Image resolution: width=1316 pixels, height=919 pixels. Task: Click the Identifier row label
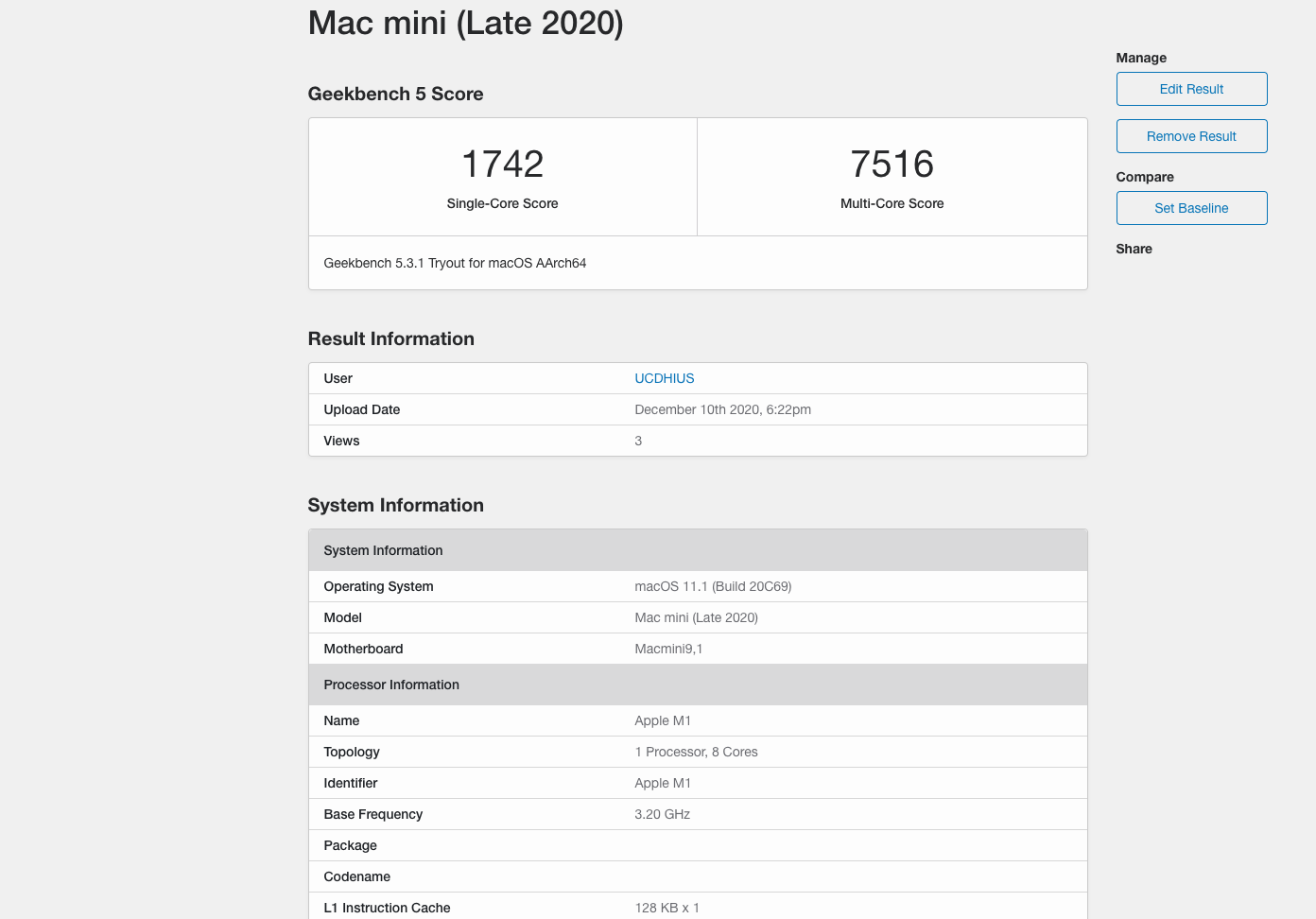coord(350,783)
